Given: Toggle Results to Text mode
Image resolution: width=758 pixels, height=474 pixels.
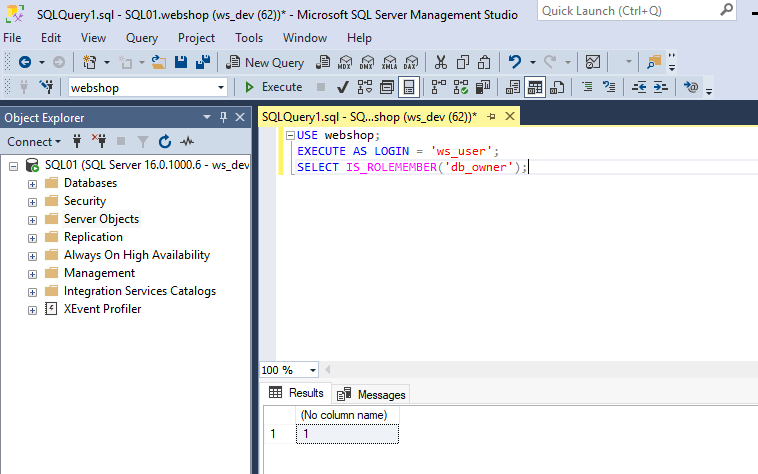Looking at the screenshot, I should [x=513, y=87].
